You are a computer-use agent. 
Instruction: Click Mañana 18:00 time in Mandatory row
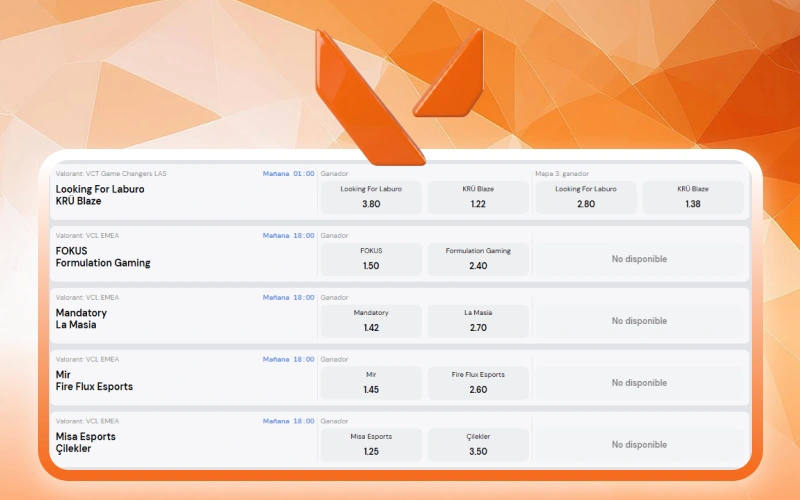288,297
